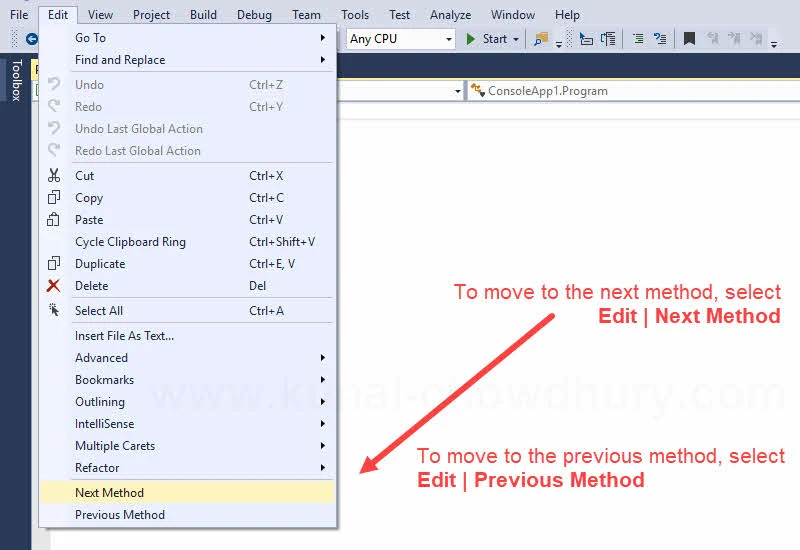Open the Toolbox side tab
Viewport: 800px width, 550px height.
[x=16, y=80]
